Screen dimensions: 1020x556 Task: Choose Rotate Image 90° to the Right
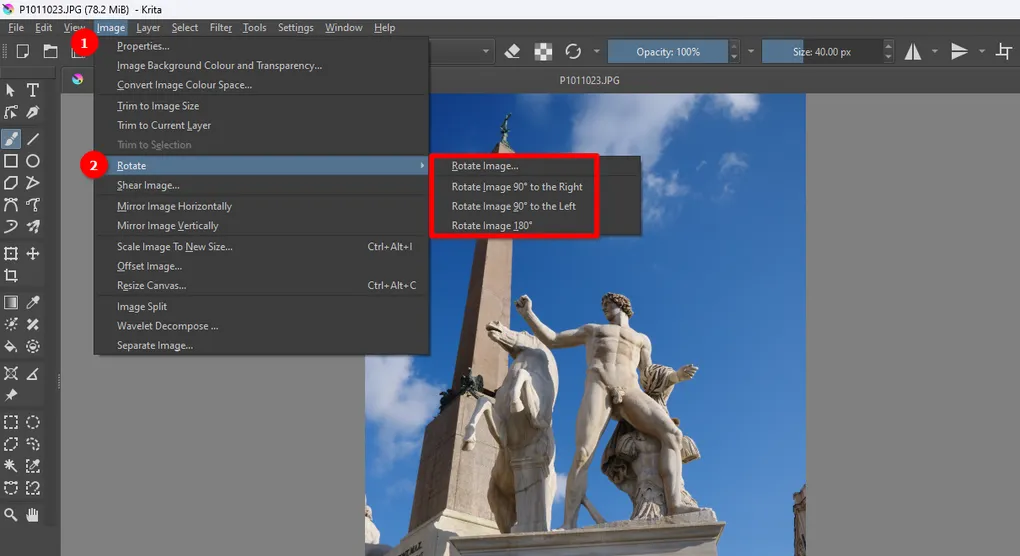coord(516,187)
